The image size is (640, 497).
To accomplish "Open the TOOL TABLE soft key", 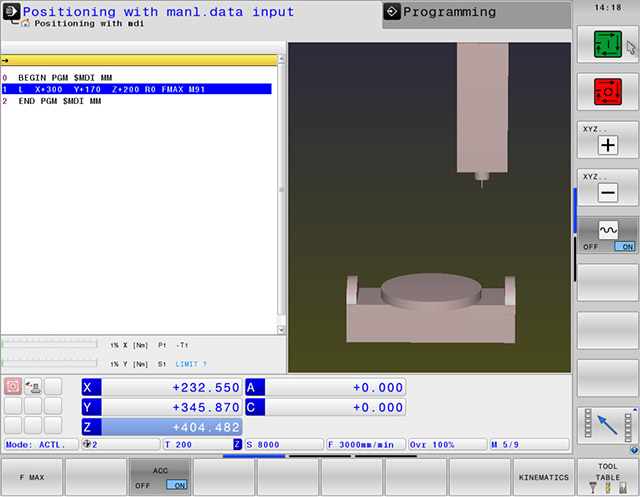I will tap(607, 477).
